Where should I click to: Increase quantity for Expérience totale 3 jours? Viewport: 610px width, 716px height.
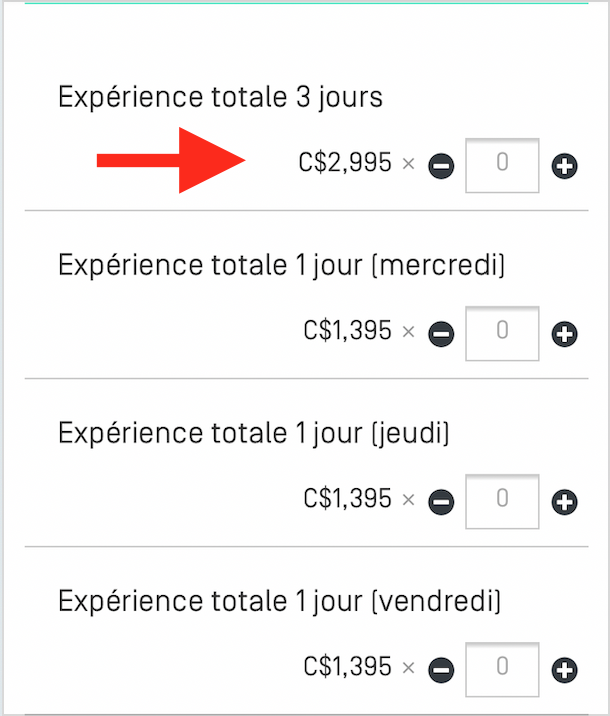tap(564, 166)
